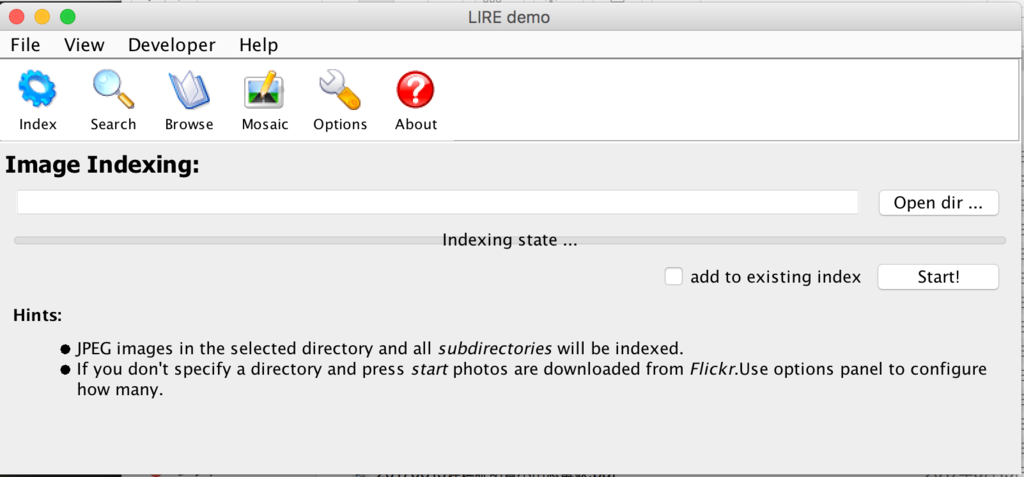Viewport: 1024px width, 477px height.
Task: Open the Mosaic image tool
Action: click(x=265, y=92)
